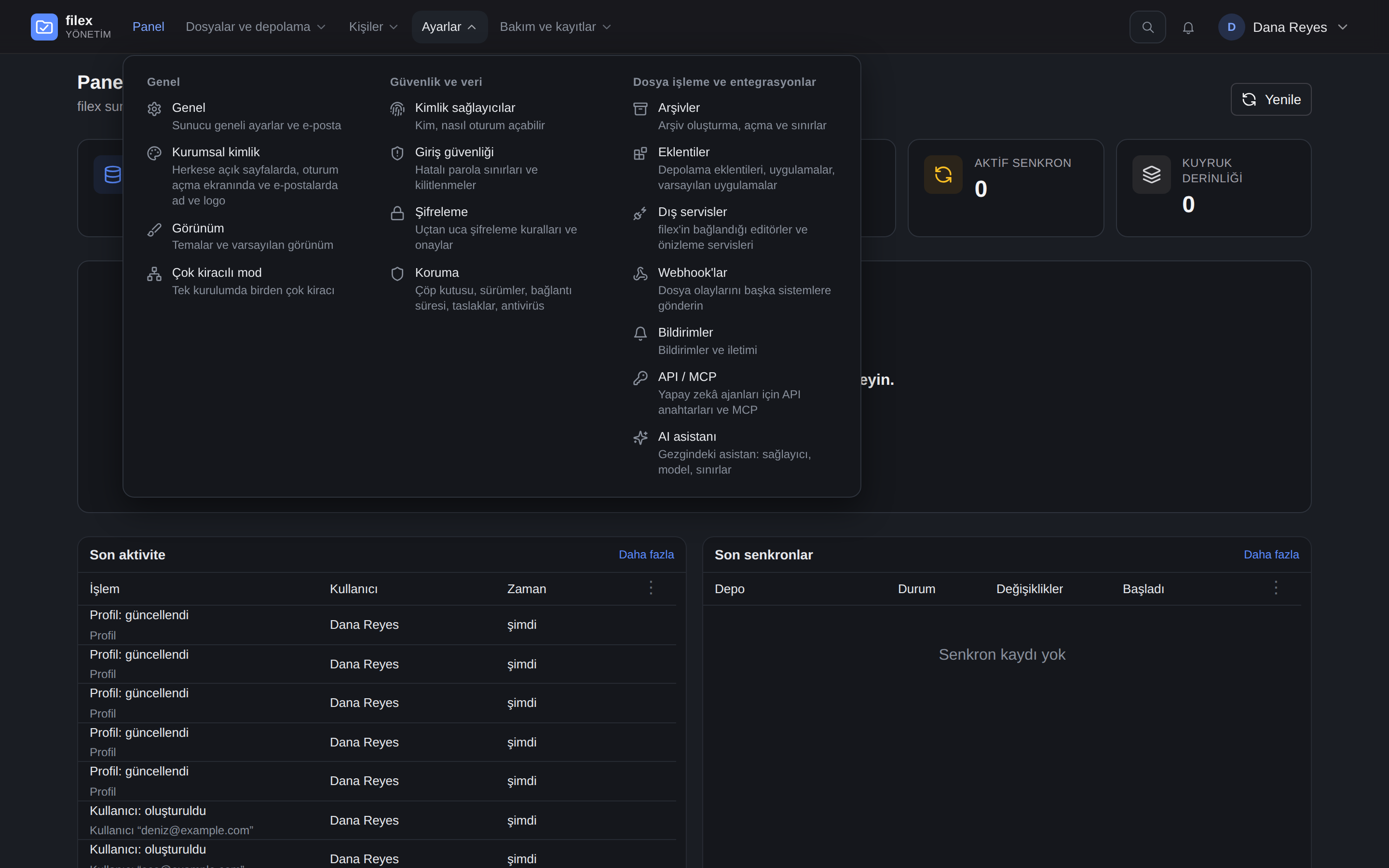Click the refresh icon inside Yenile button
The height and width of the screenshot is (868, 1389).
click(1249, 99)
